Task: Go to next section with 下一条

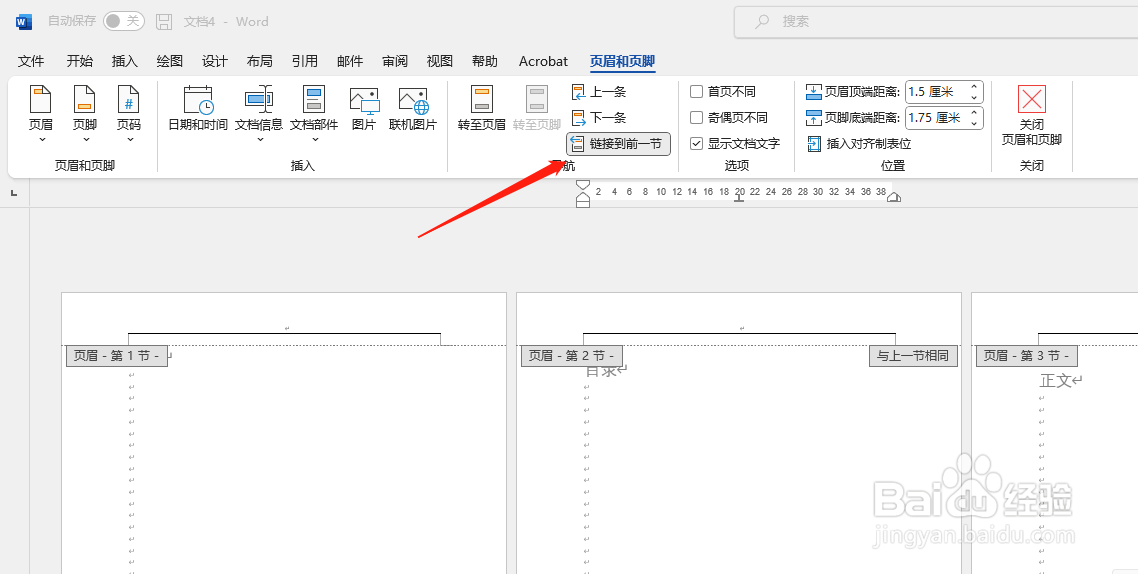Action: [599, 118]
